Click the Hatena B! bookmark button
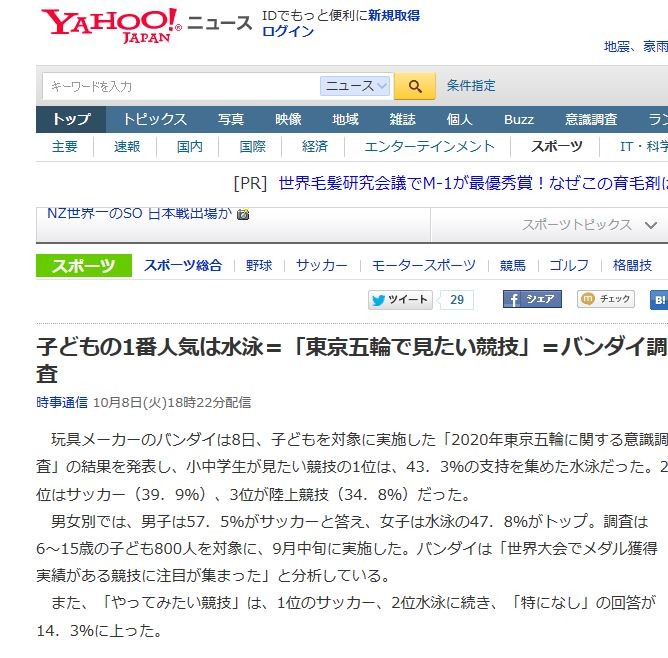The image size is (668, 658). click(659, 300)
